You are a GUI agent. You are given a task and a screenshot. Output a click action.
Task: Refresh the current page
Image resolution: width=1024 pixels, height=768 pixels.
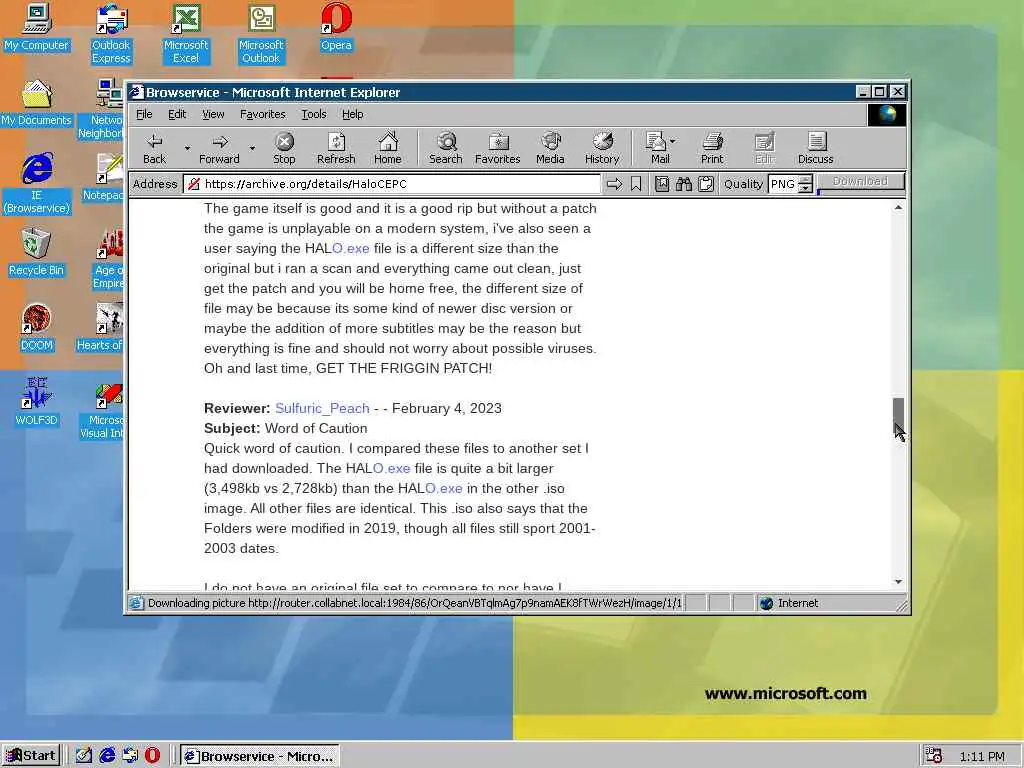point(336,148)
